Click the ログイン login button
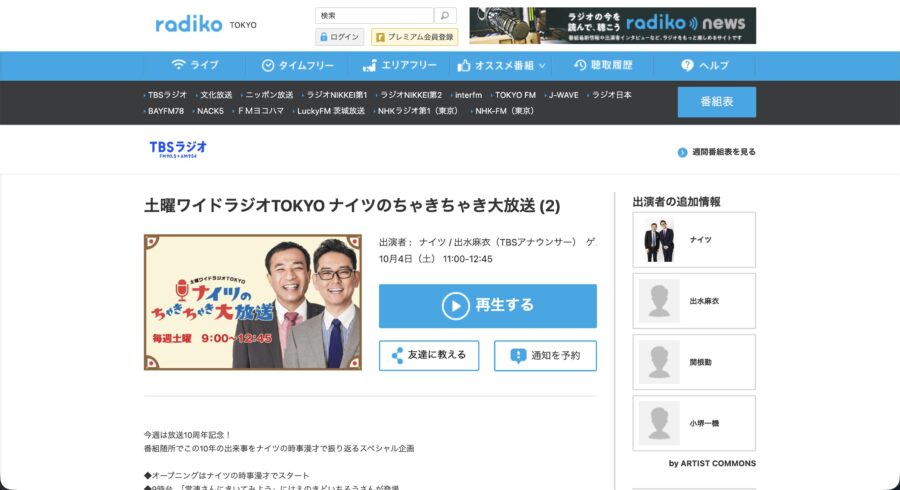 click(339, 37)
